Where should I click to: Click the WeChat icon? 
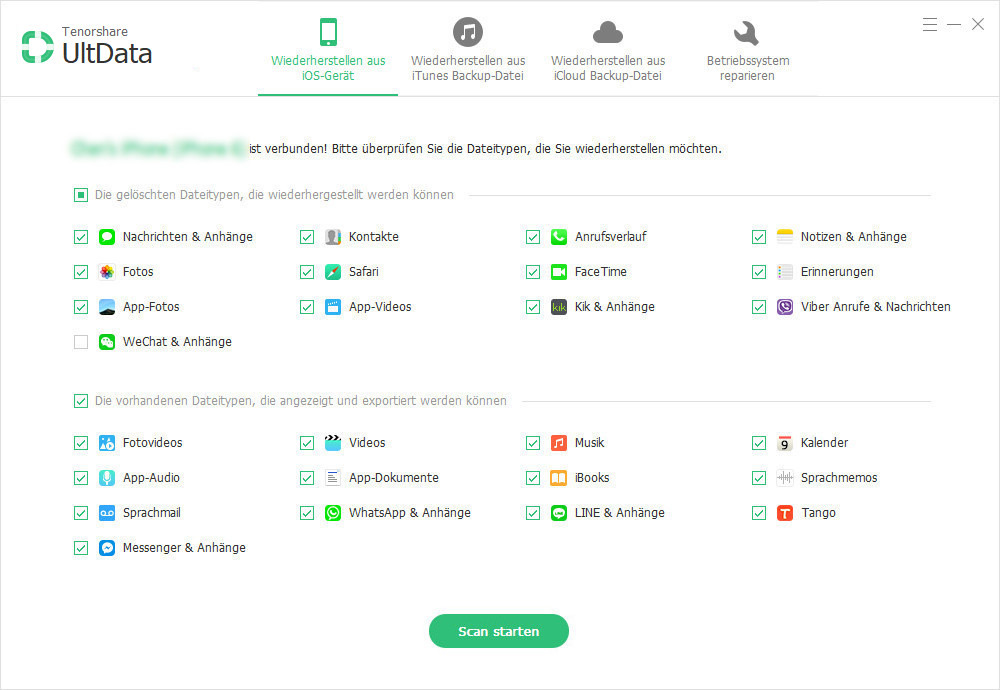point(107,342)
